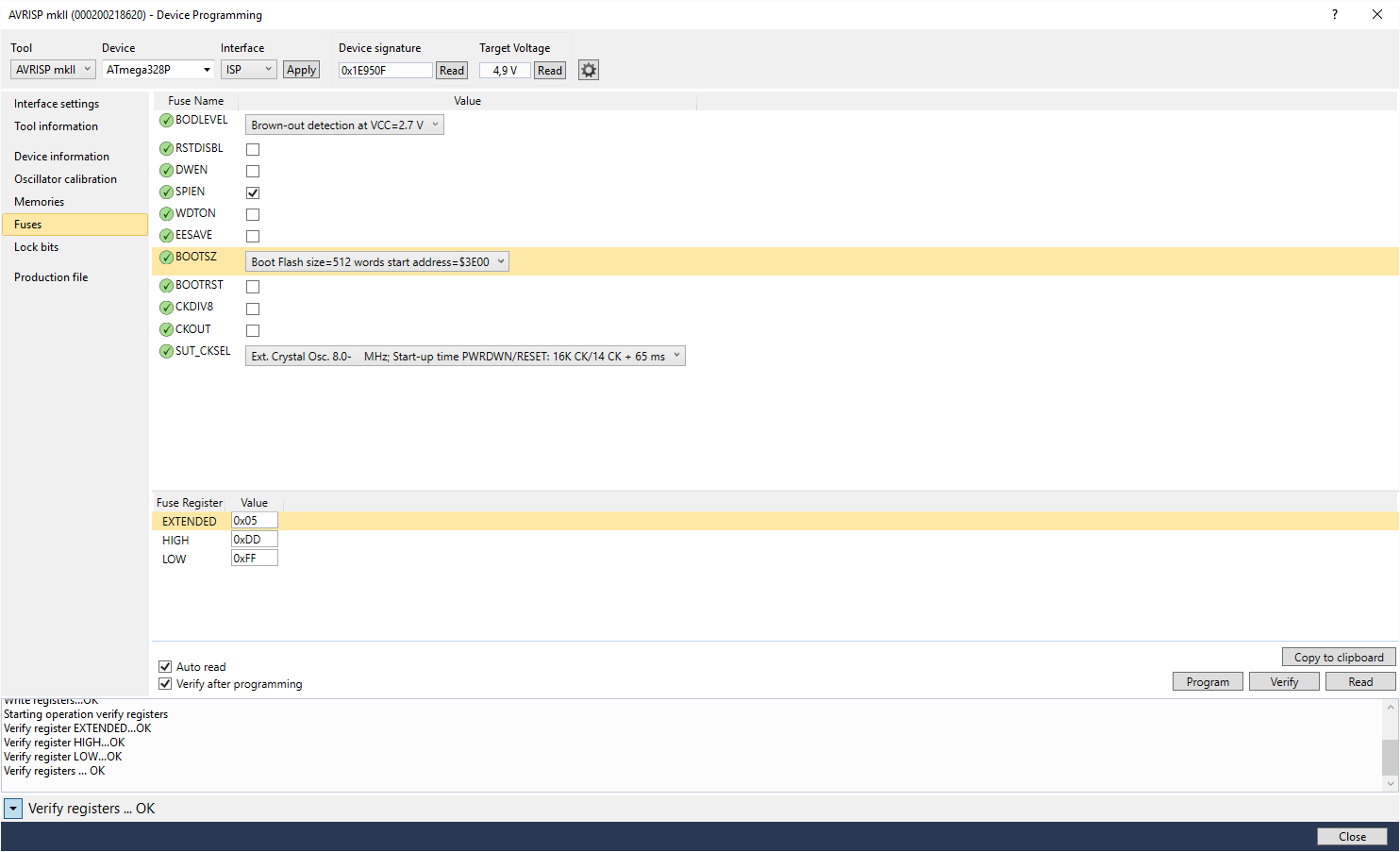Click the HIGH fuse value field
This screenshot has width=1400, height=852.
pos(255,540)
